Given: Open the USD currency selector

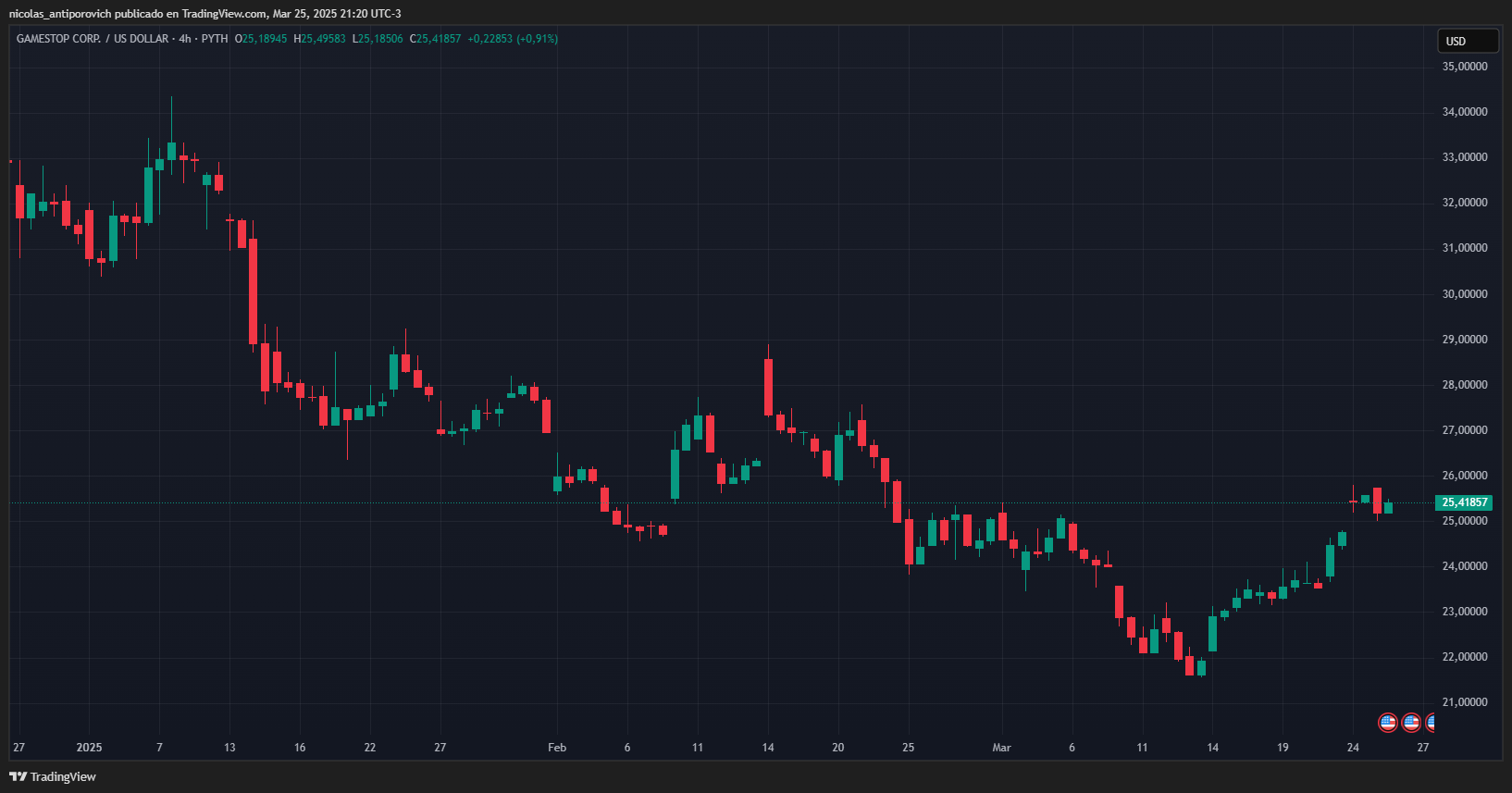Looking at the screenshot, I should (1467, 41).
